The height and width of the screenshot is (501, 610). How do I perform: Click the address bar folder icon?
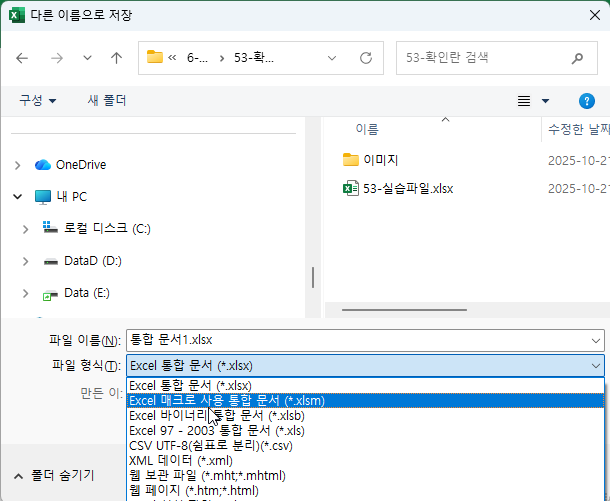pyautogui.click(x=154, y=57)
